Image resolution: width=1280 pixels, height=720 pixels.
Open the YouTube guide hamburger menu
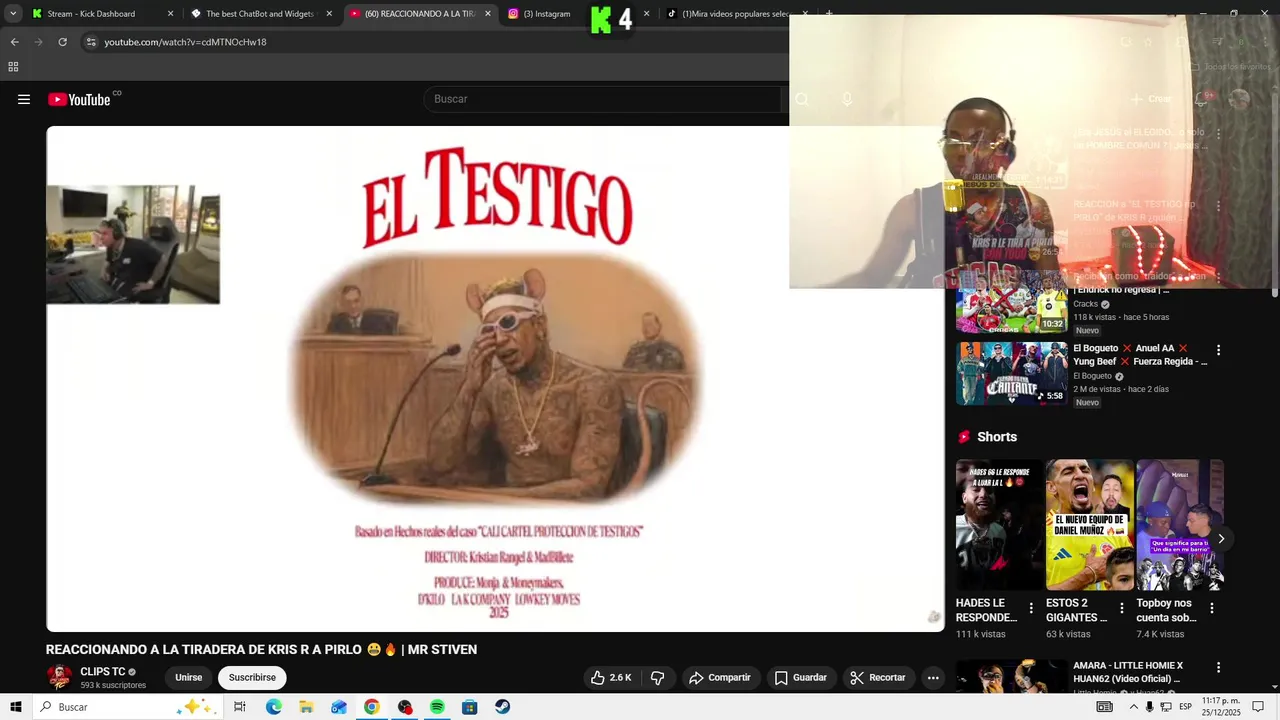point(24,99)
